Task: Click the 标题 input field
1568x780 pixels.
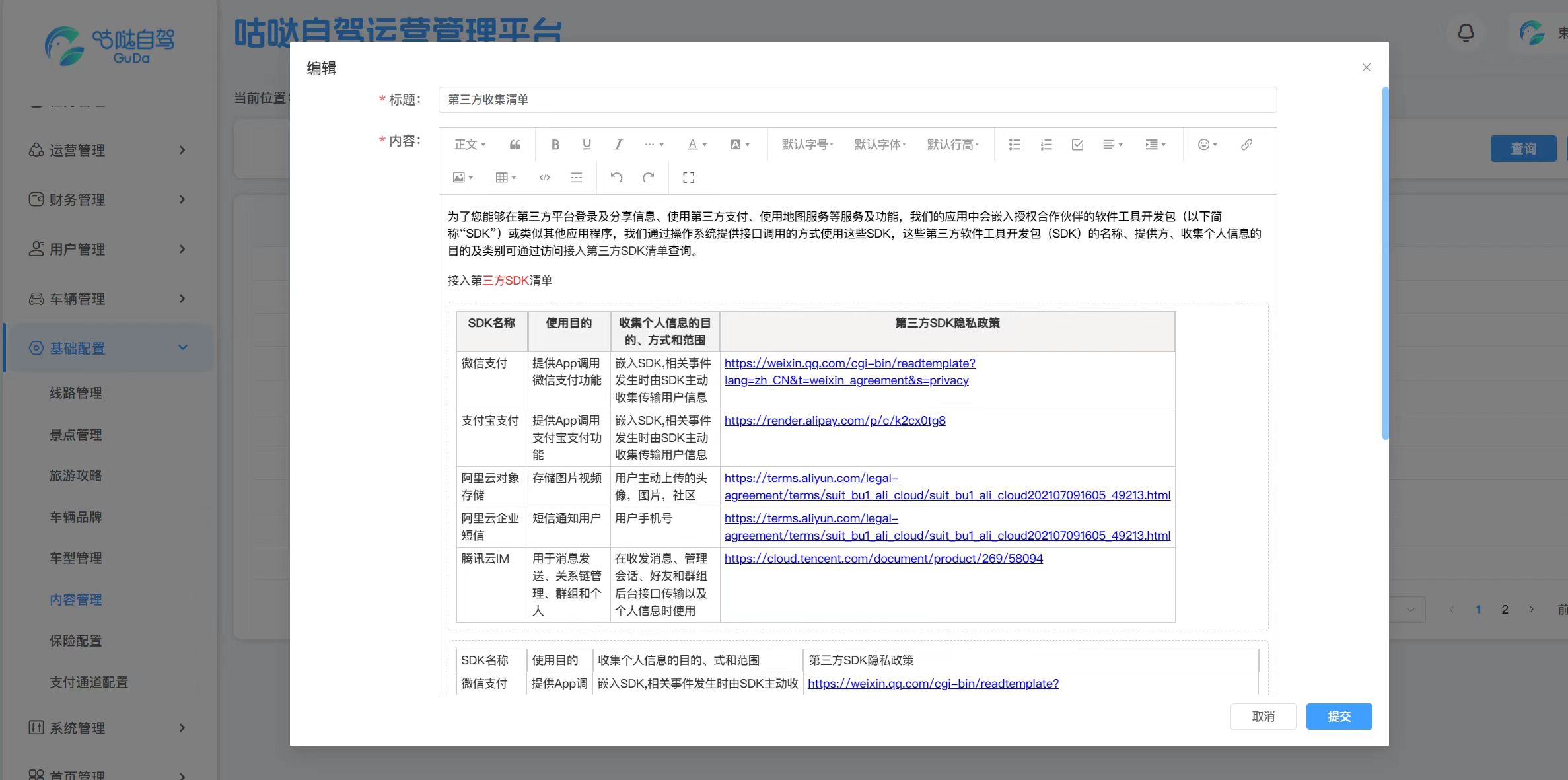Action: tap(857, 100)
